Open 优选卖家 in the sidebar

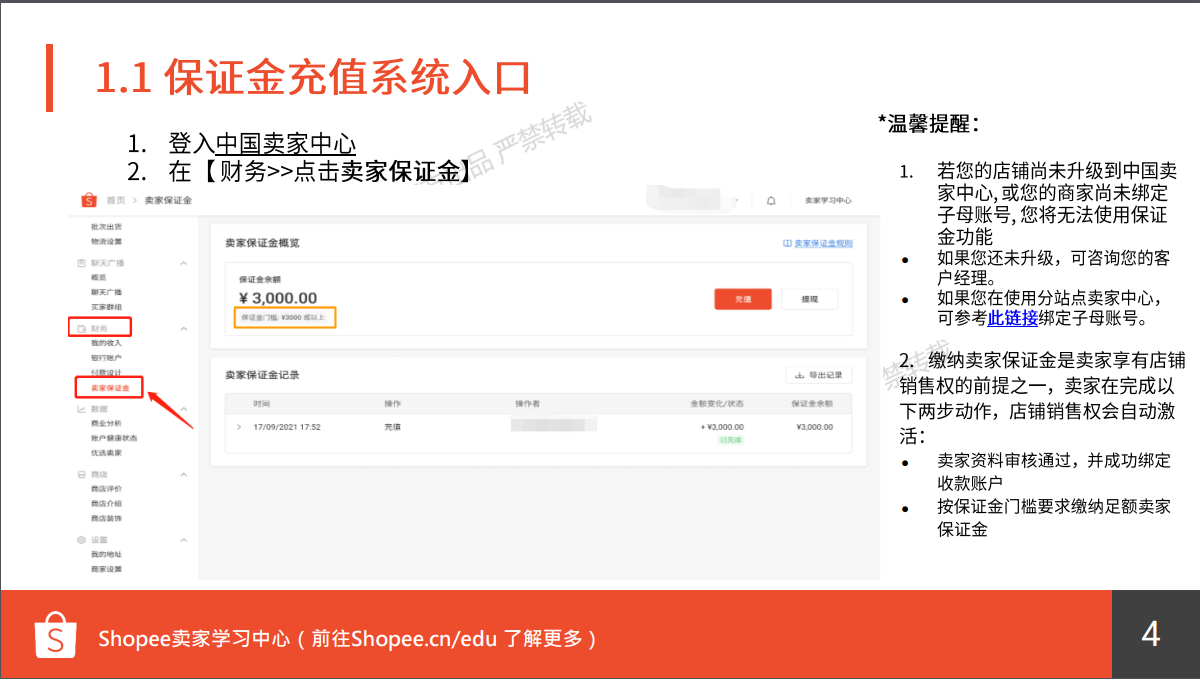point(106,453)
